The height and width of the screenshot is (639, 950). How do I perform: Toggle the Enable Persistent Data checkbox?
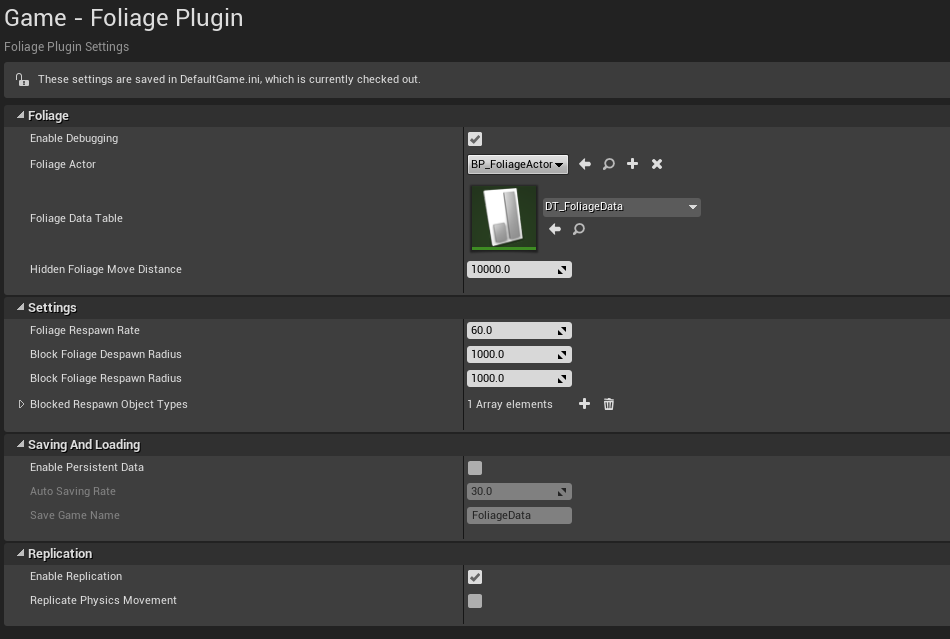pyautogui.click(x=475, y=468)
